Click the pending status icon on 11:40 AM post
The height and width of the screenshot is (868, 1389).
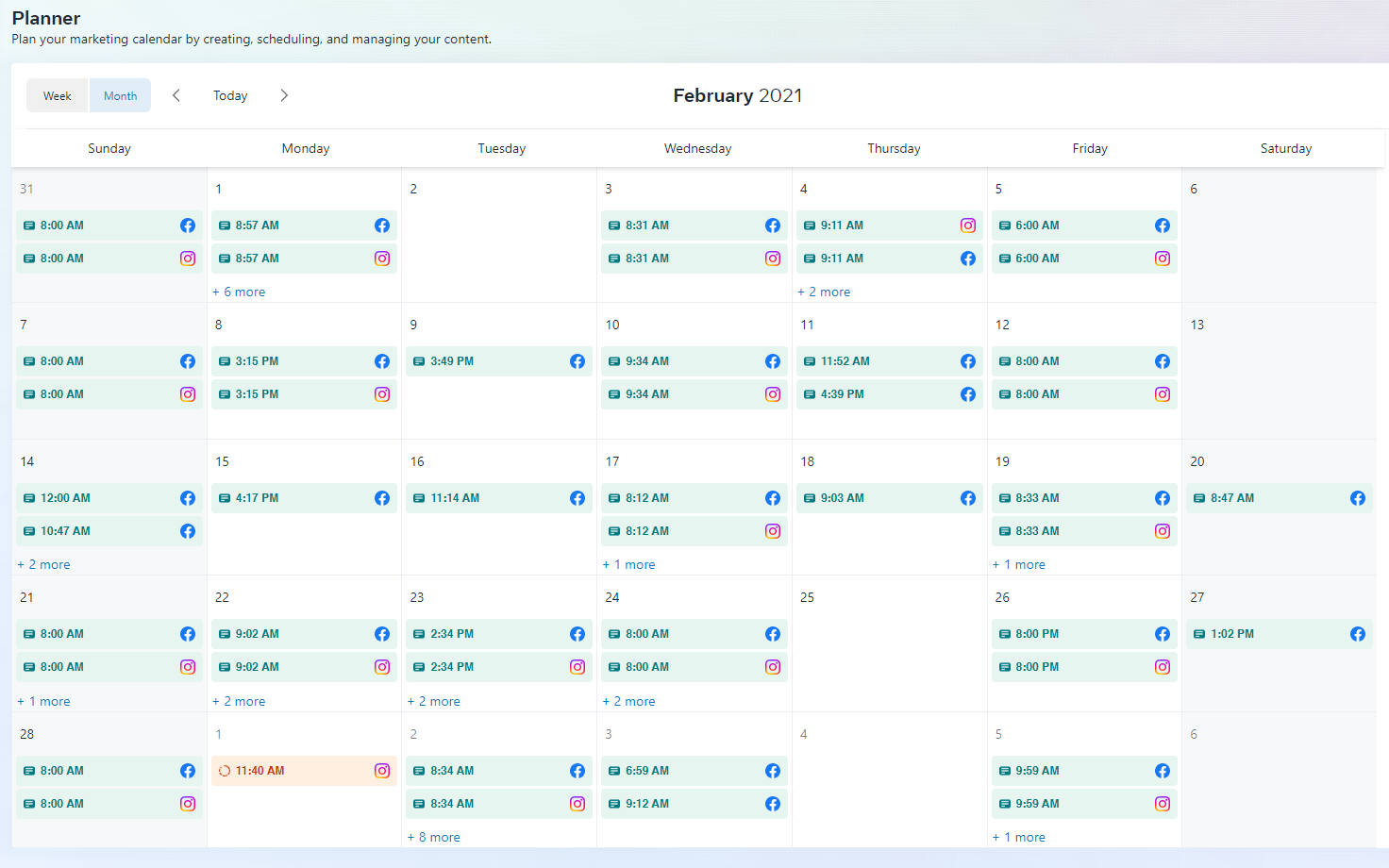225,771
